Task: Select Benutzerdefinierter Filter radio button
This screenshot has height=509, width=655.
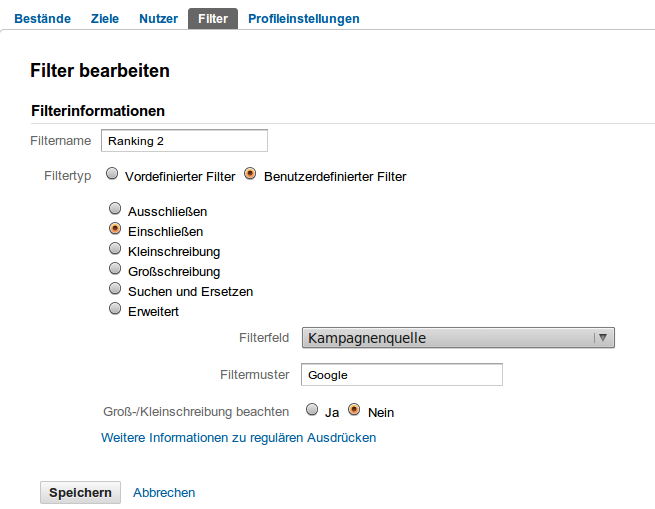Action: [251, 174]
